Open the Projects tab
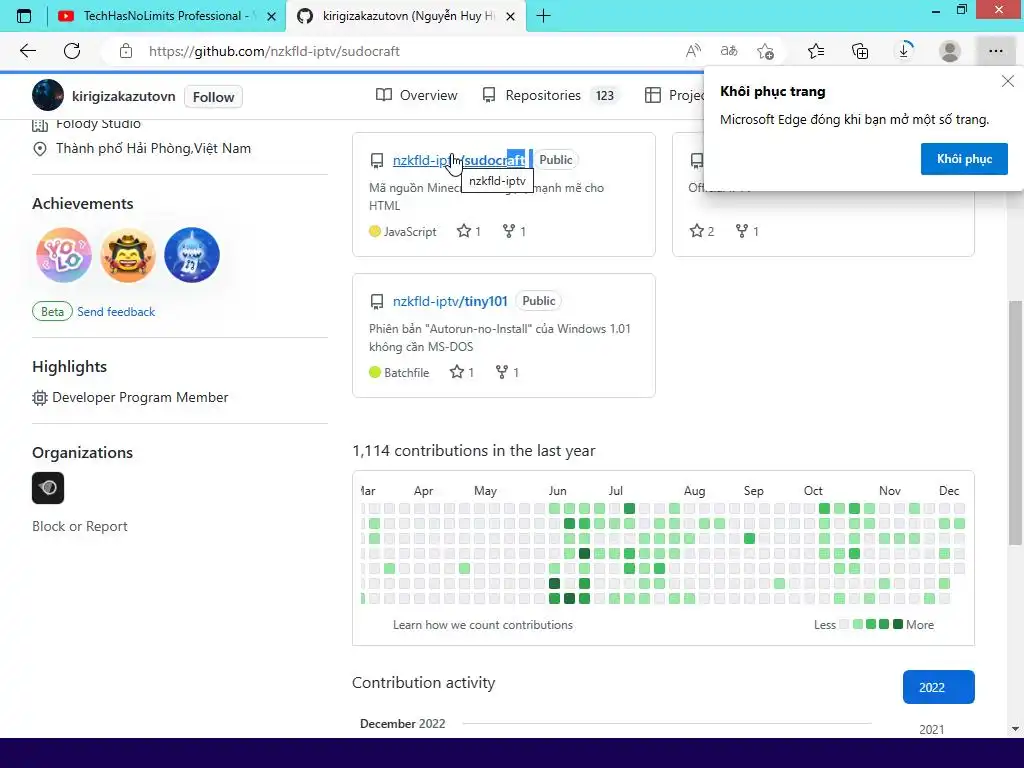Viewport: 1024px width, 768px height. point(674,95)
